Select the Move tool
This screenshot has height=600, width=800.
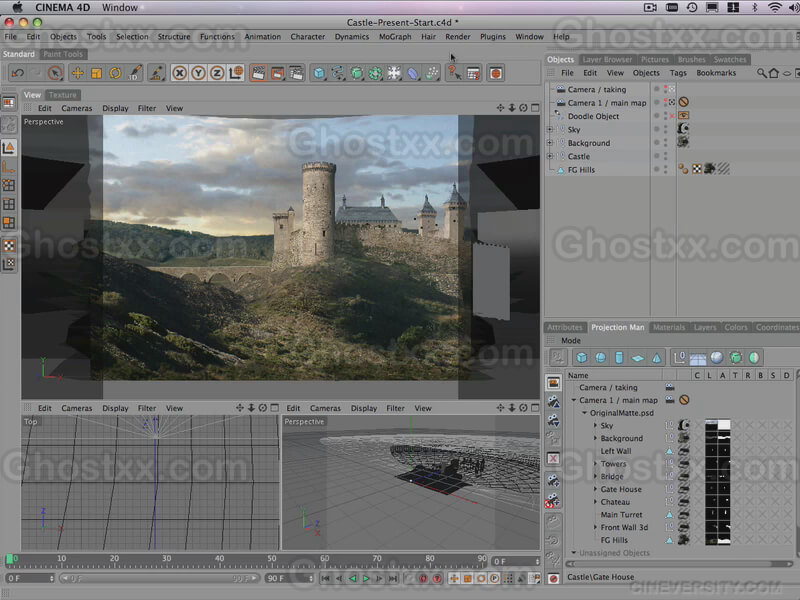(78, 73)
